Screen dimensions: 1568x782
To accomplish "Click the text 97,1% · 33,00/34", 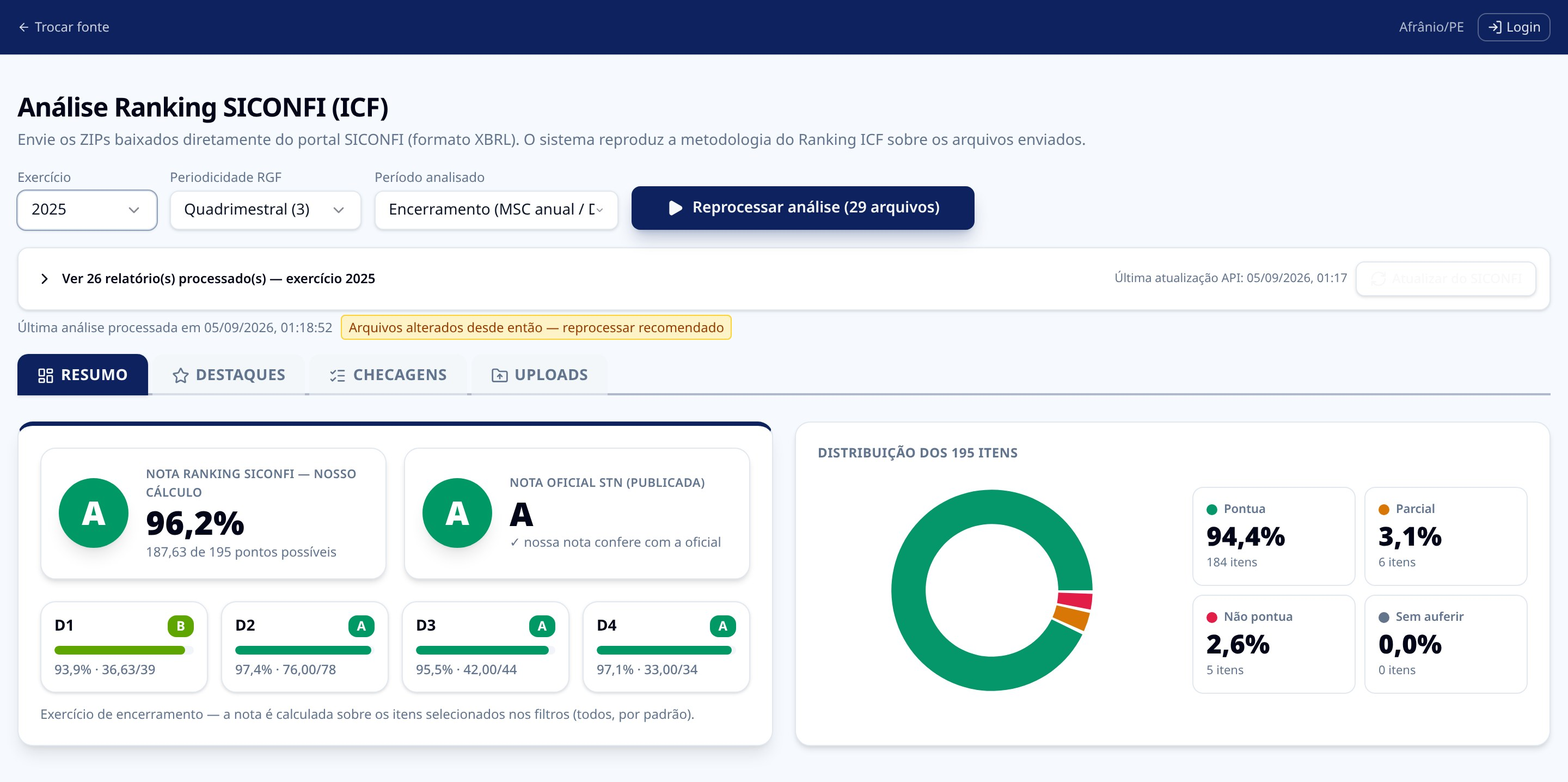I will coord(647,669).
